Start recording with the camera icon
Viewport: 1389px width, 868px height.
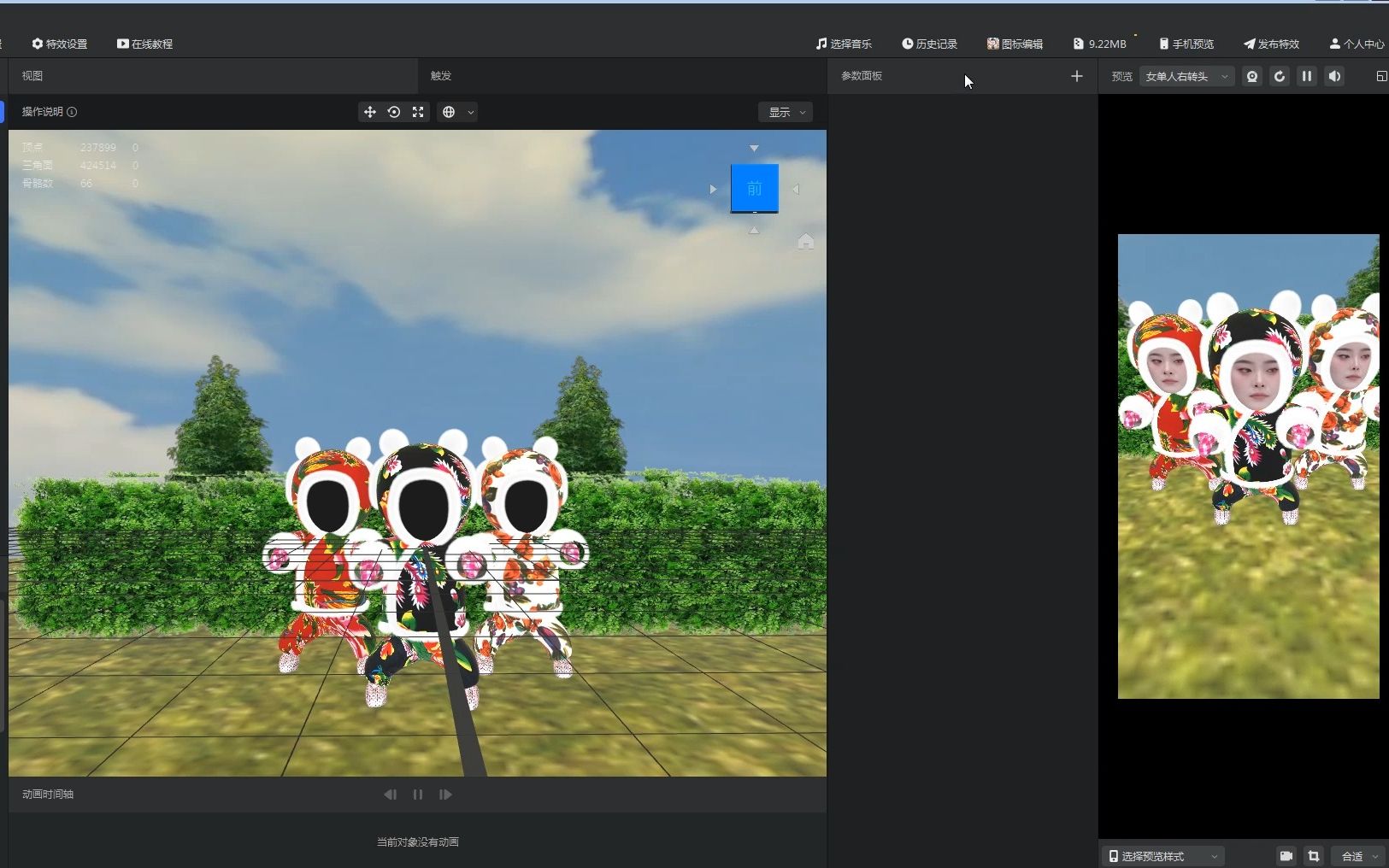[x=1286, y=856]
